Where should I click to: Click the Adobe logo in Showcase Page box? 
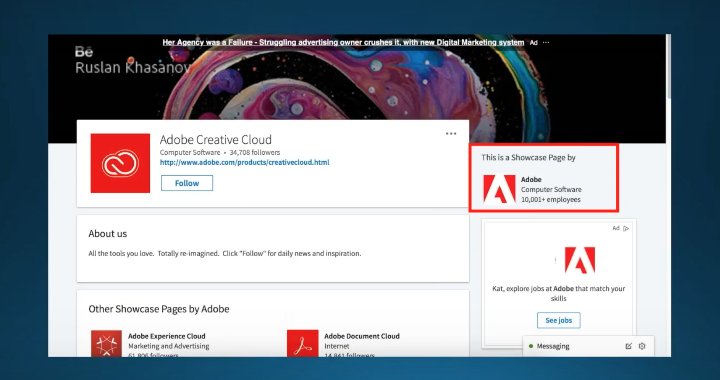pos(499,189)
